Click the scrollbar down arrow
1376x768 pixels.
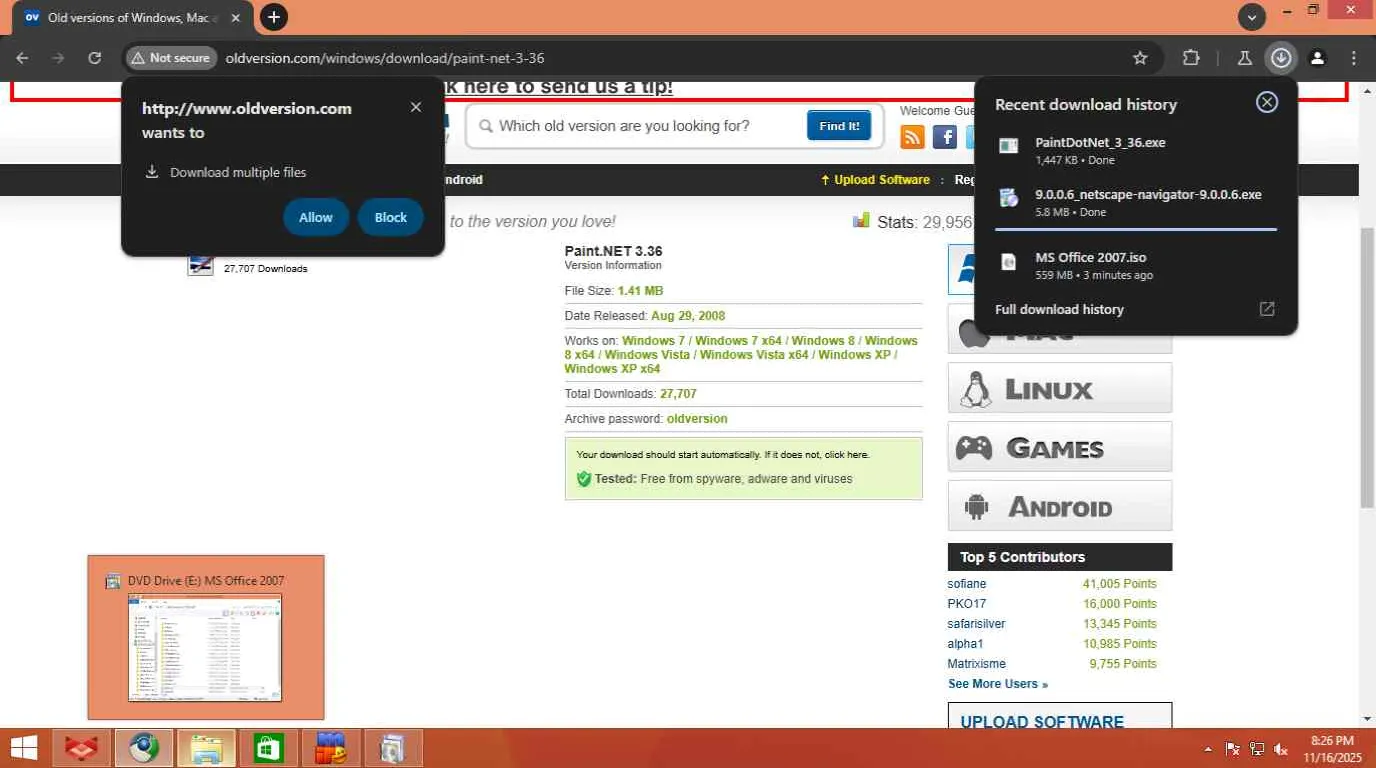pos(1367,719)
